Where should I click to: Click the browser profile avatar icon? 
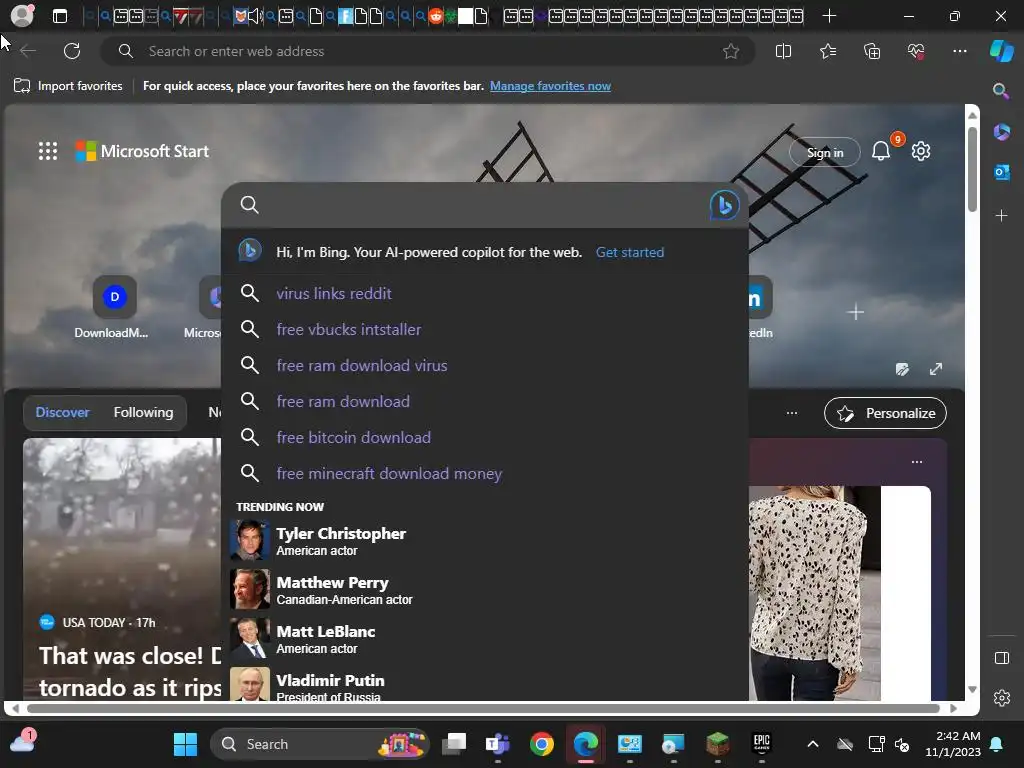pos(22,16)
